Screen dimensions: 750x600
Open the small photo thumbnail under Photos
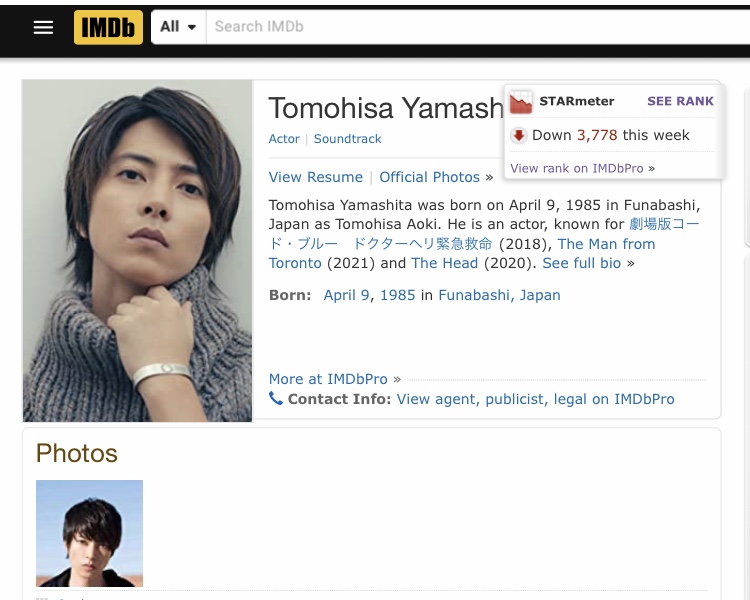click(x=89, y=533)
